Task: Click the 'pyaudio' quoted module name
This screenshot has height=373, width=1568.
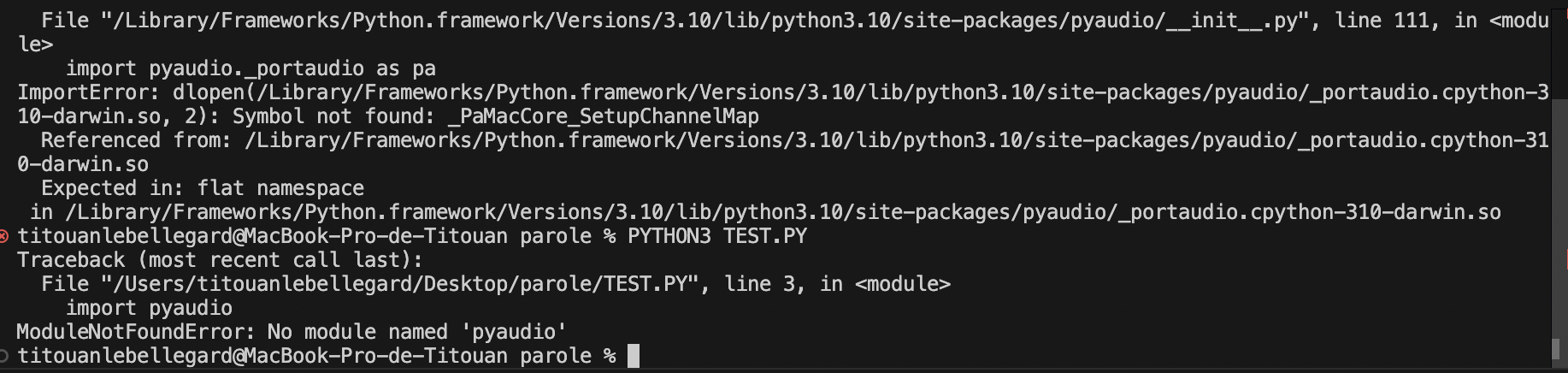Action: pyautogui.click(x=519, y=332)
